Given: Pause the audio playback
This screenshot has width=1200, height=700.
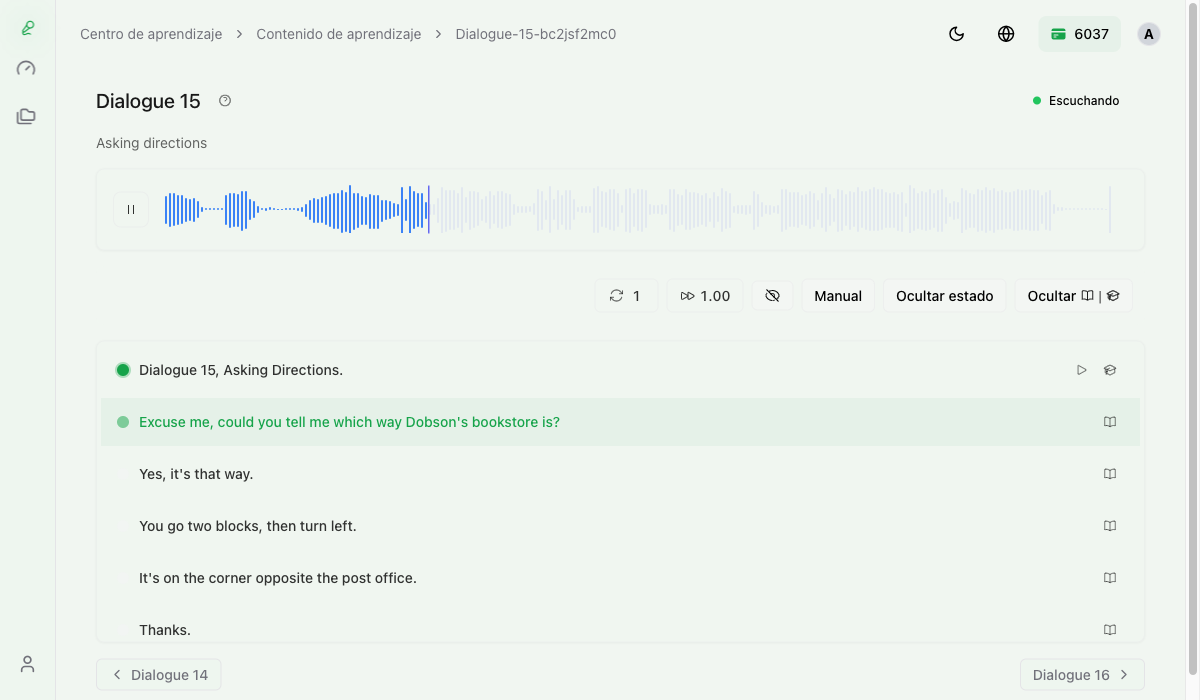Looking at the screenshot, I should [131, 210].
